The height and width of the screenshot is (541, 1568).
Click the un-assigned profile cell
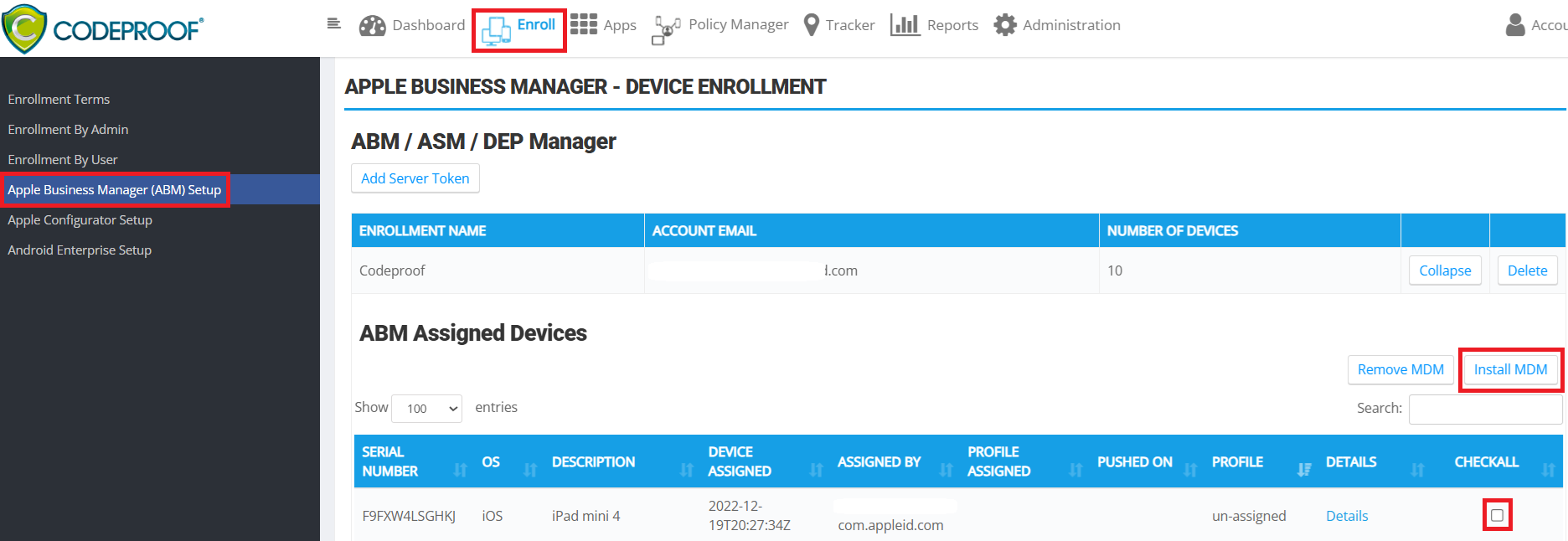tap(1249, 516)
